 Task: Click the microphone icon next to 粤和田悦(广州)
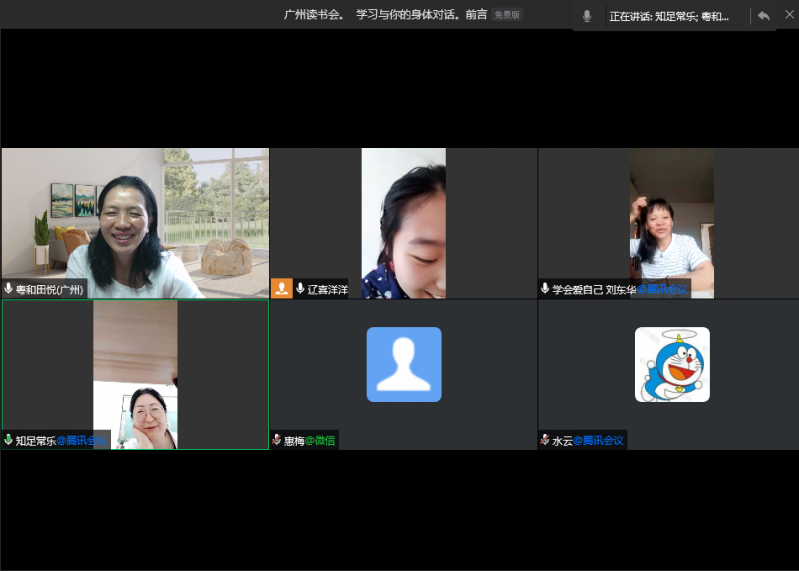(x=9, y=289)
